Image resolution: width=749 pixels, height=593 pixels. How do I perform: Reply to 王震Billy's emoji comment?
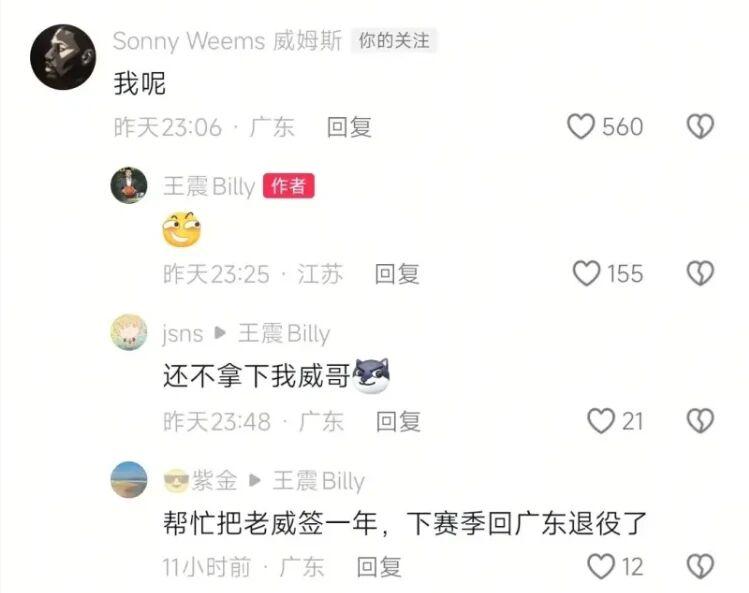[x=397, y=274]
